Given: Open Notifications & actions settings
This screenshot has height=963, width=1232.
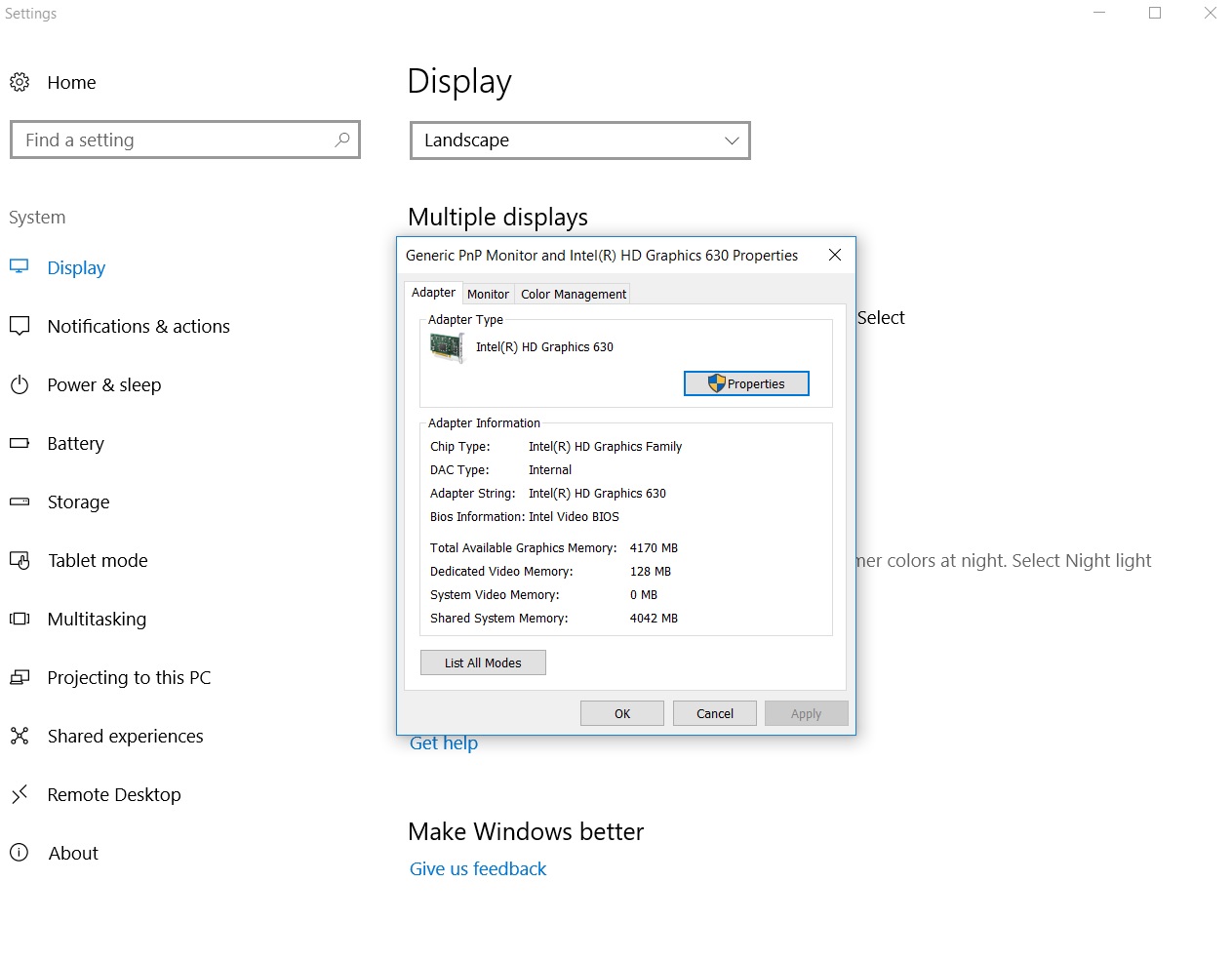Looking at the screenshot, I should (x=139, y=326).
